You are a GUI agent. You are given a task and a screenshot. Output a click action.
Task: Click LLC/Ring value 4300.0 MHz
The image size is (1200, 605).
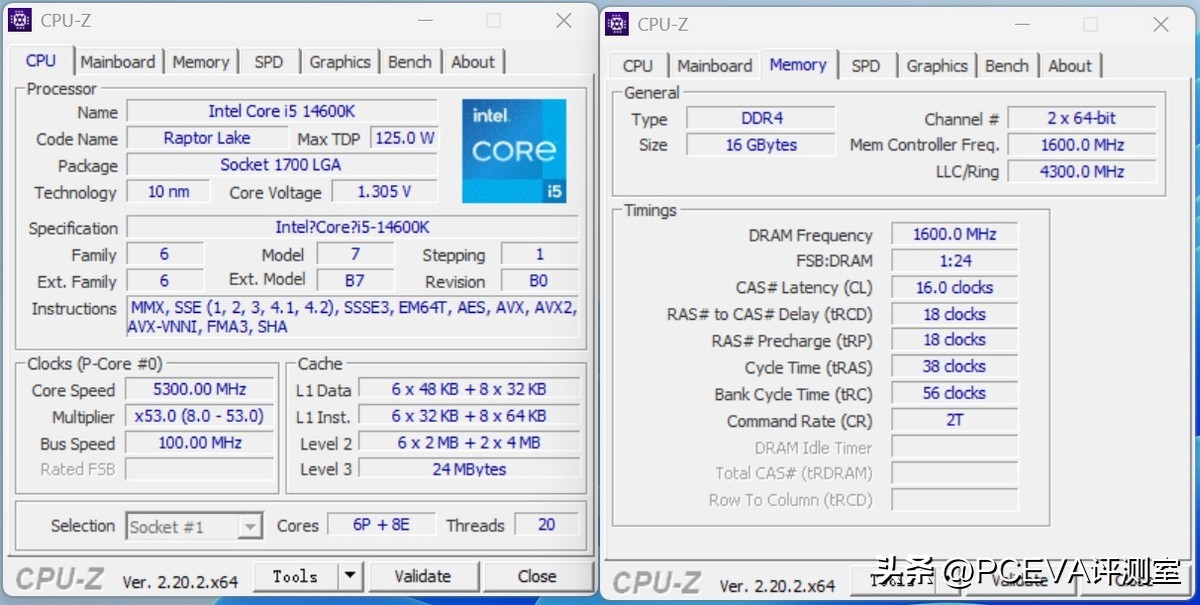pyautogui.click(x=1082, y=171)
